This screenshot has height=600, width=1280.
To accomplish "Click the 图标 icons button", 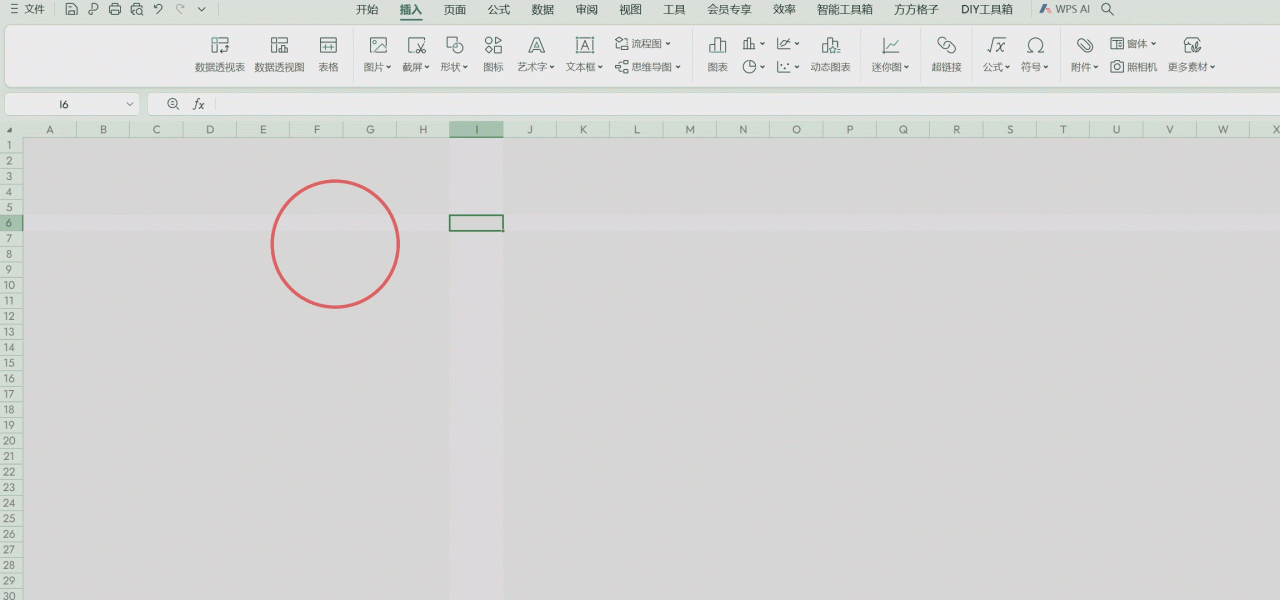I will coord(493,55).
